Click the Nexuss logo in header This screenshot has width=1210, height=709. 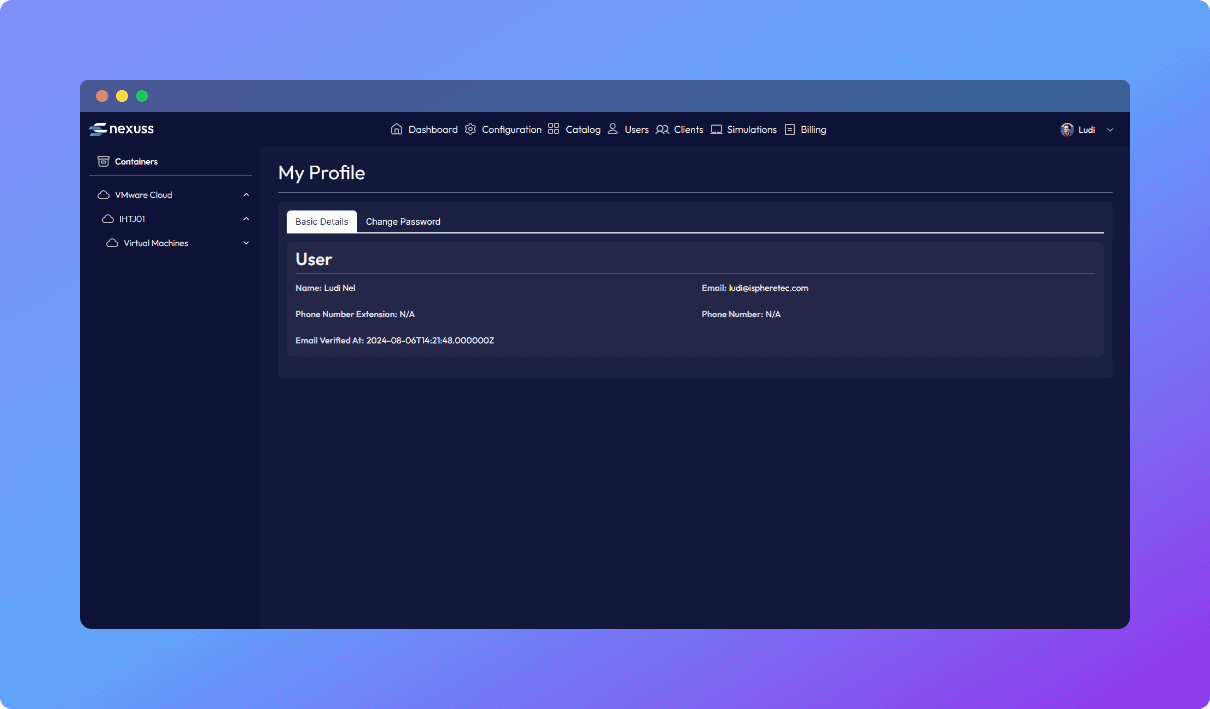[121, 129]
